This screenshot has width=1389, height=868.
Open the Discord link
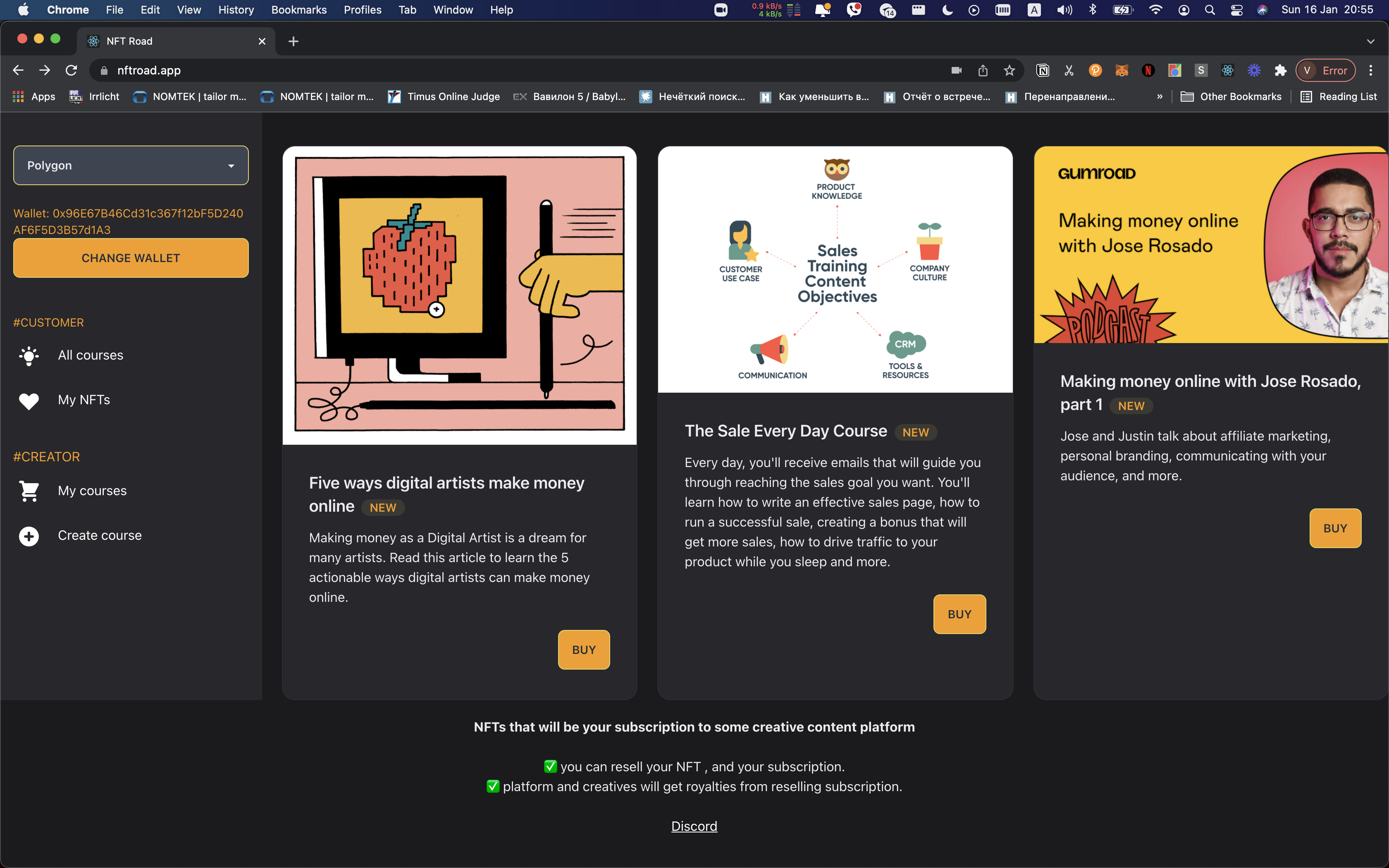click(694, 825)
